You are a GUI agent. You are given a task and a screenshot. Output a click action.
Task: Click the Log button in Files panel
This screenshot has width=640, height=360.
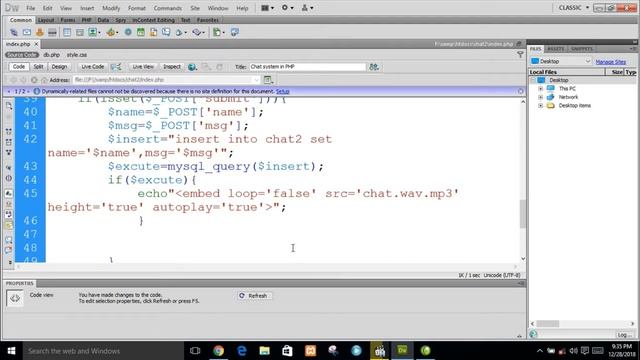[624, 335]
